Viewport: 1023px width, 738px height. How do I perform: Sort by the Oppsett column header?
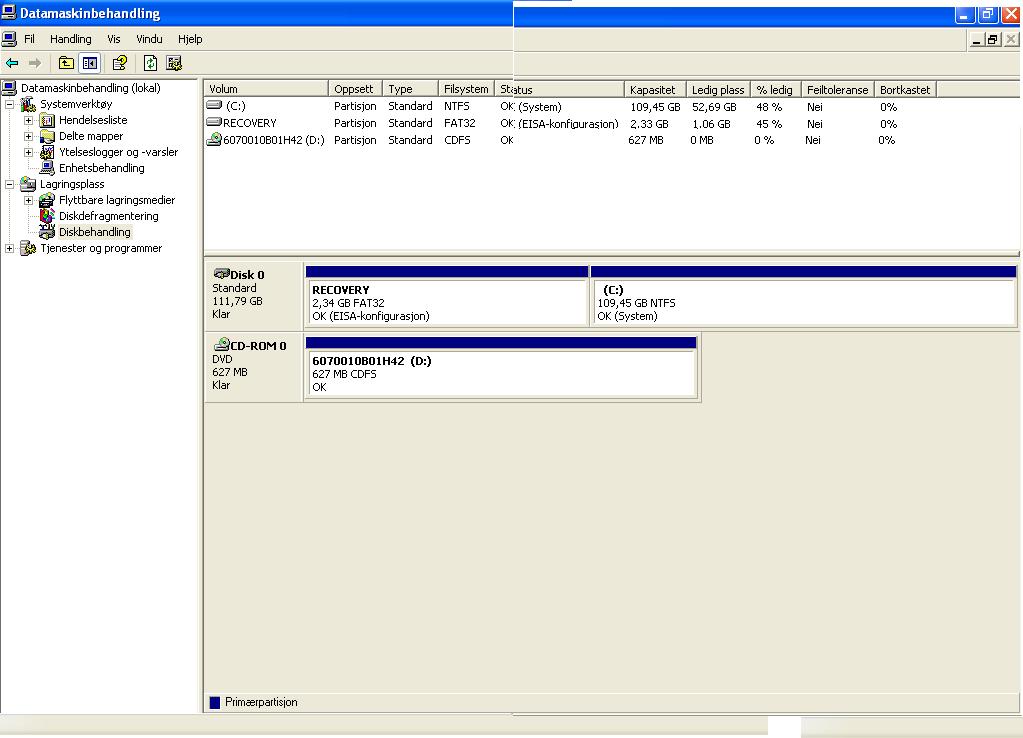(355, 89)
